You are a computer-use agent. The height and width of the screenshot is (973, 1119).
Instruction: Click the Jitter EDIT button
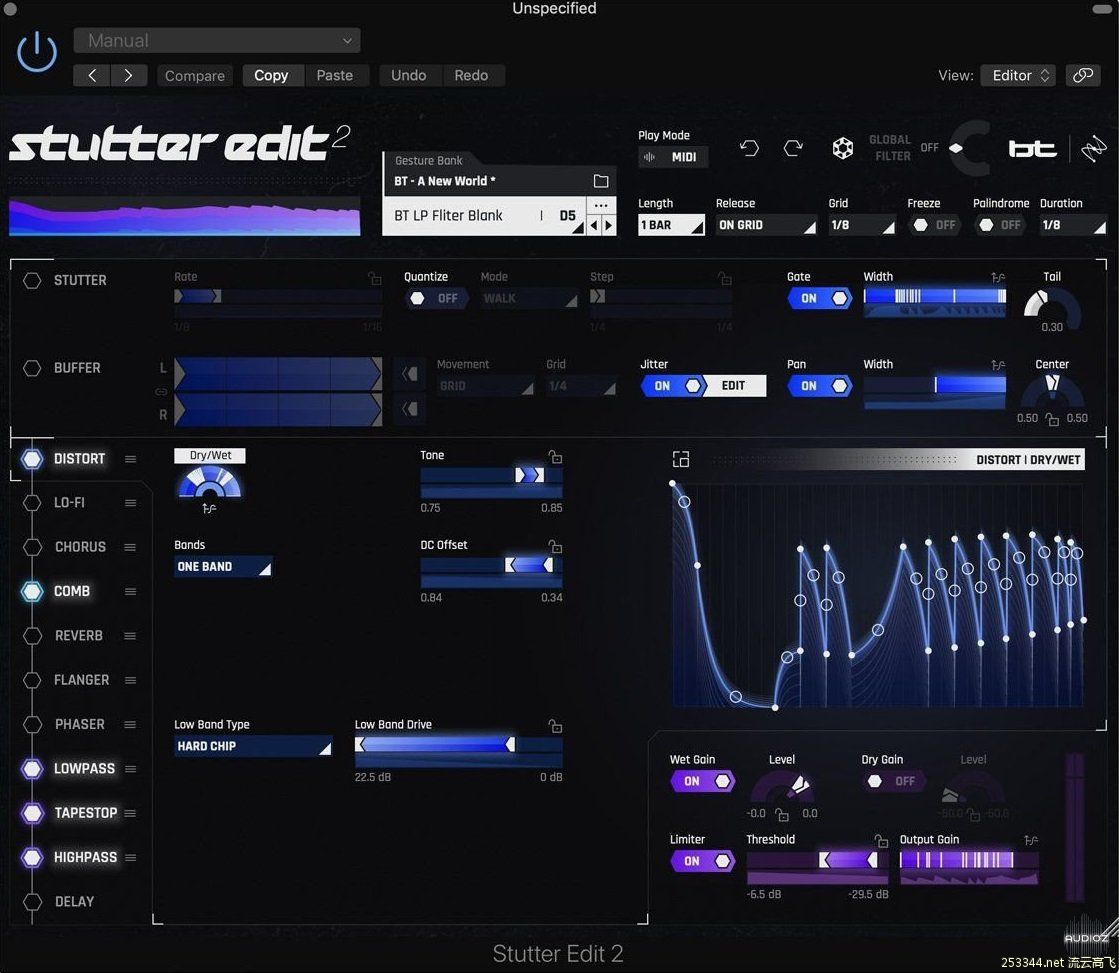tap(734, 386)
